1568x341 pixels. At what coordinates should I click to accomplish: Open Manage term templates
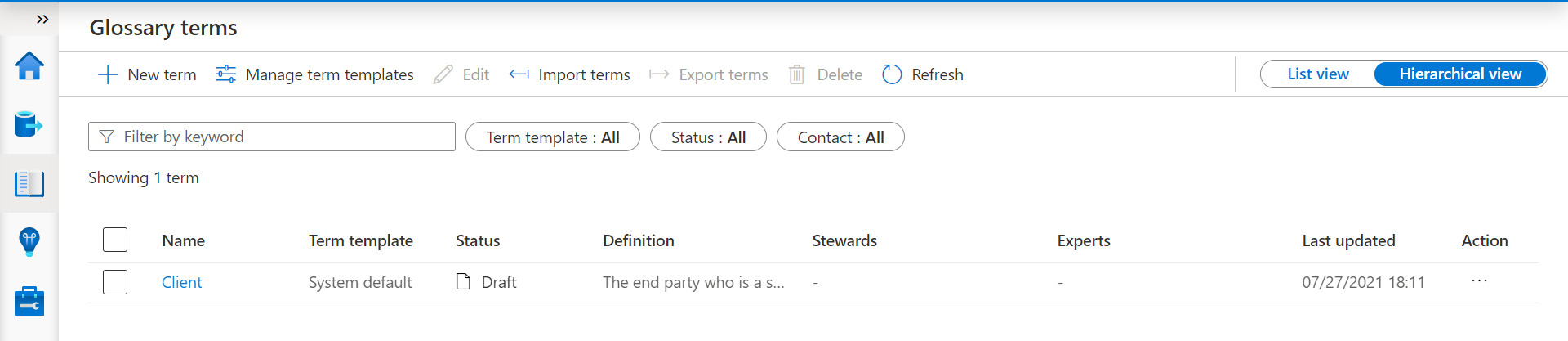[314, 74]
